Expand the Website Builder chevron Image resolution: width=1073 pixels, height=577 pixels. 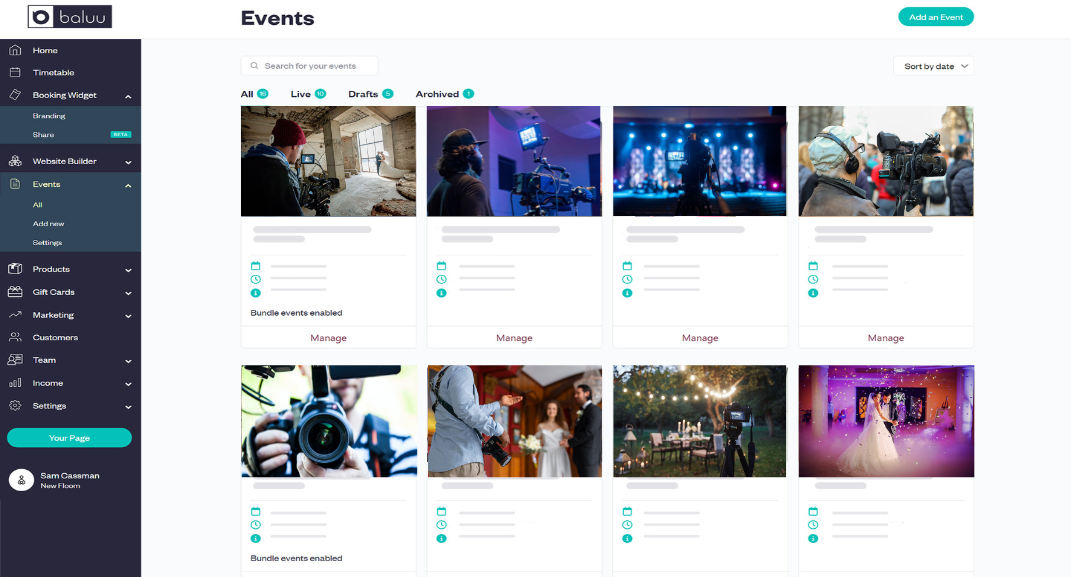coord(128,162)
